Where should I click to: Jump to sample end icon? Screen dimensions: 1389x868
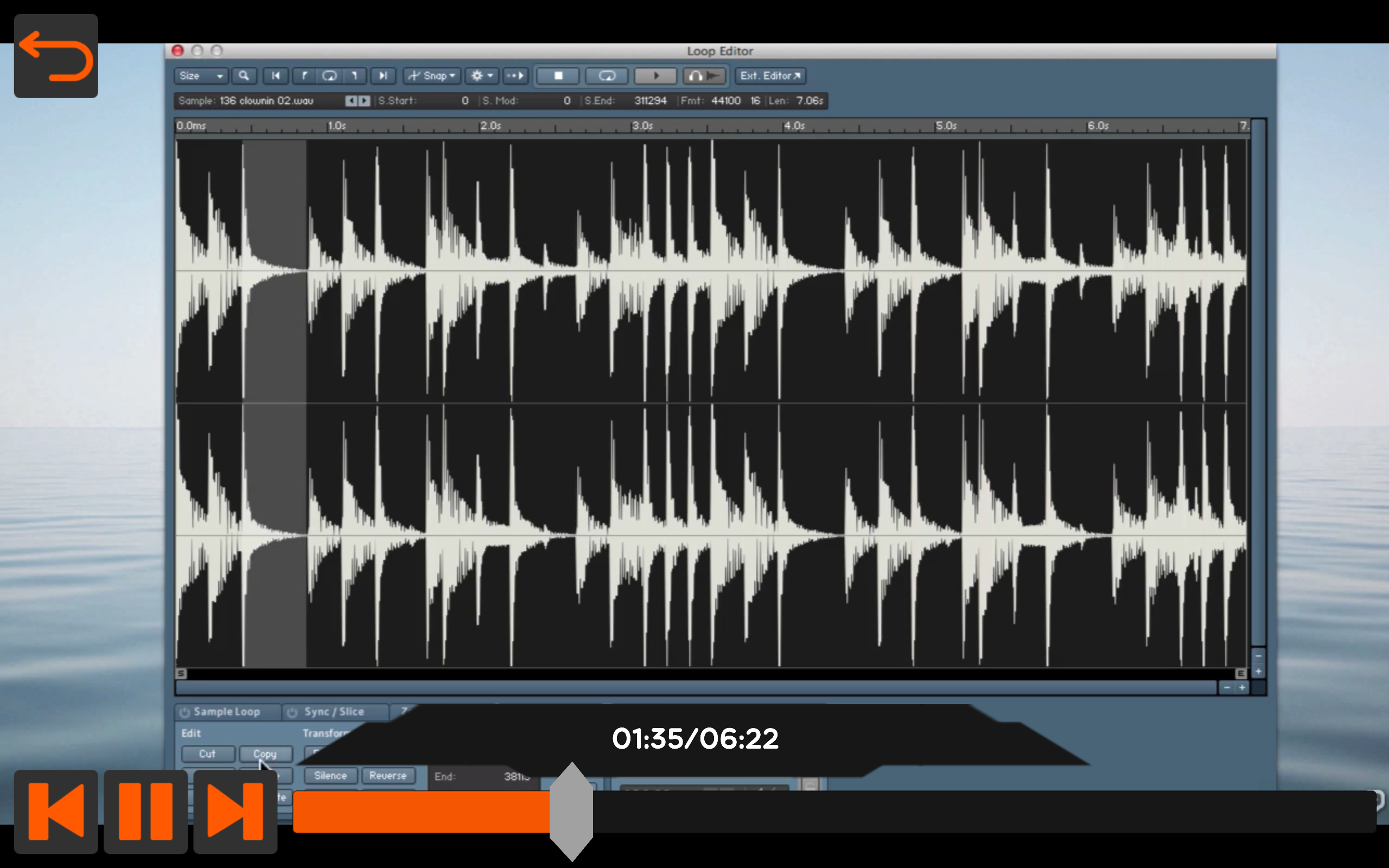pos(383,76)
